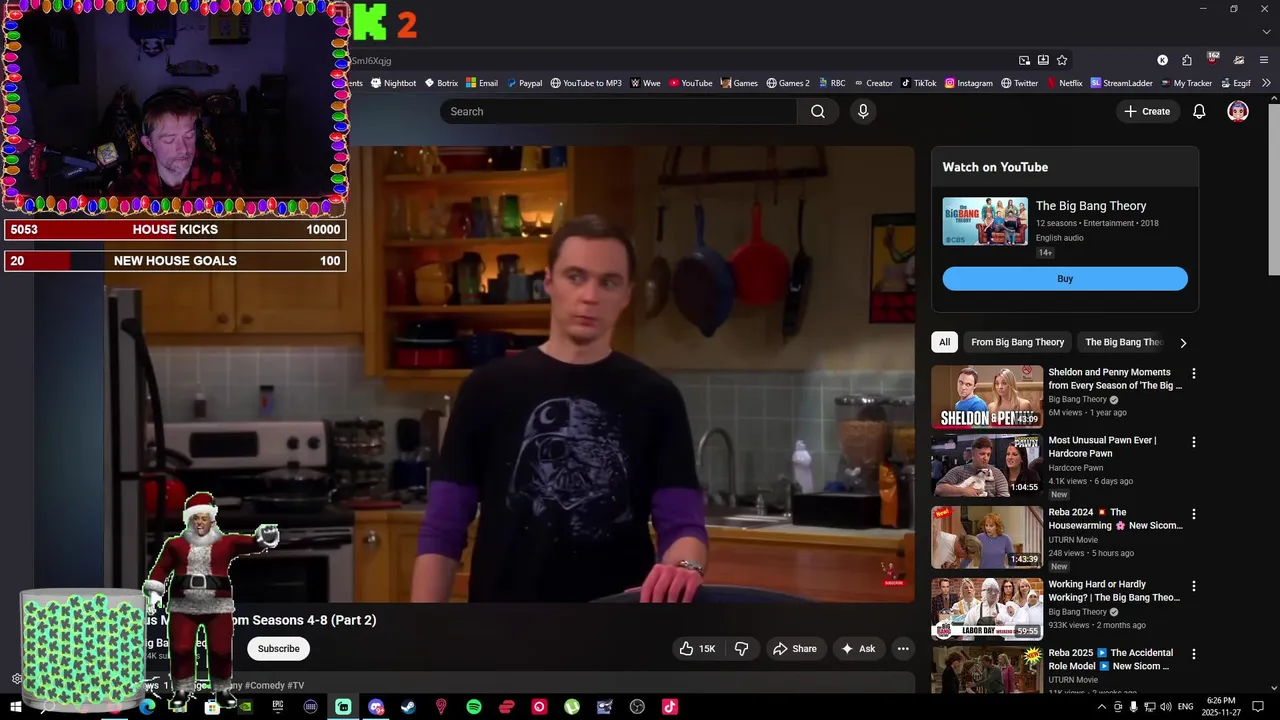Click the picture-in-picture address bar icon
Screen dimensions: 1280x720
coord(1024,60)
